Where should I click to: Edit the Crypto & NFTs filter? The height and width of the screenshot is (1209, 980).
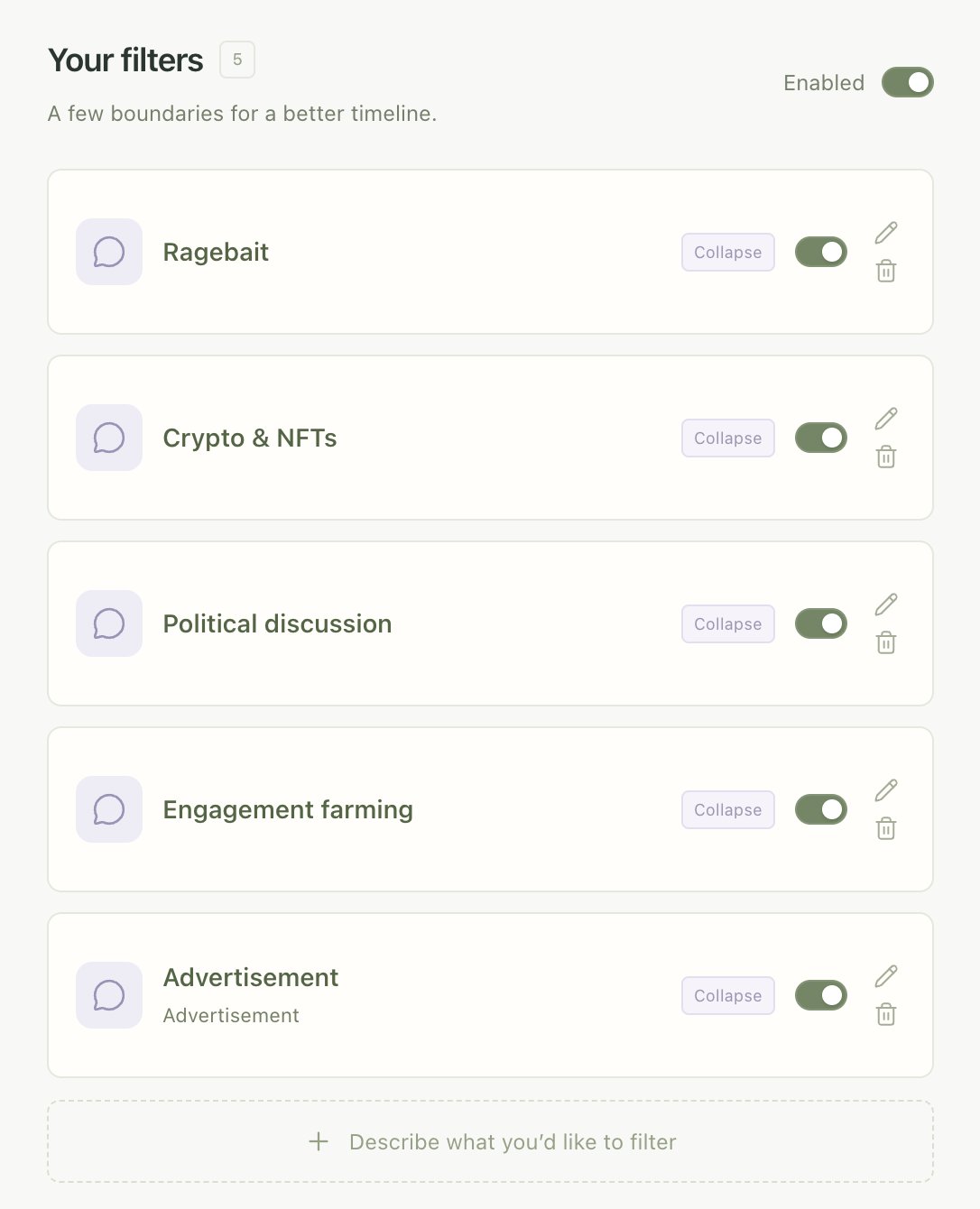pos(886,419)
